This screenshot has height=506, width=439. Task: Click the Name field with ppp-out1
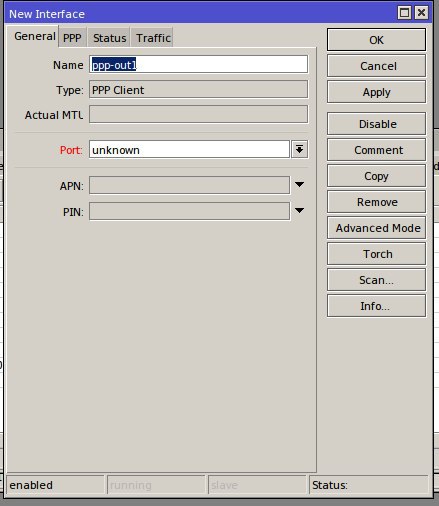click(198, 64)
